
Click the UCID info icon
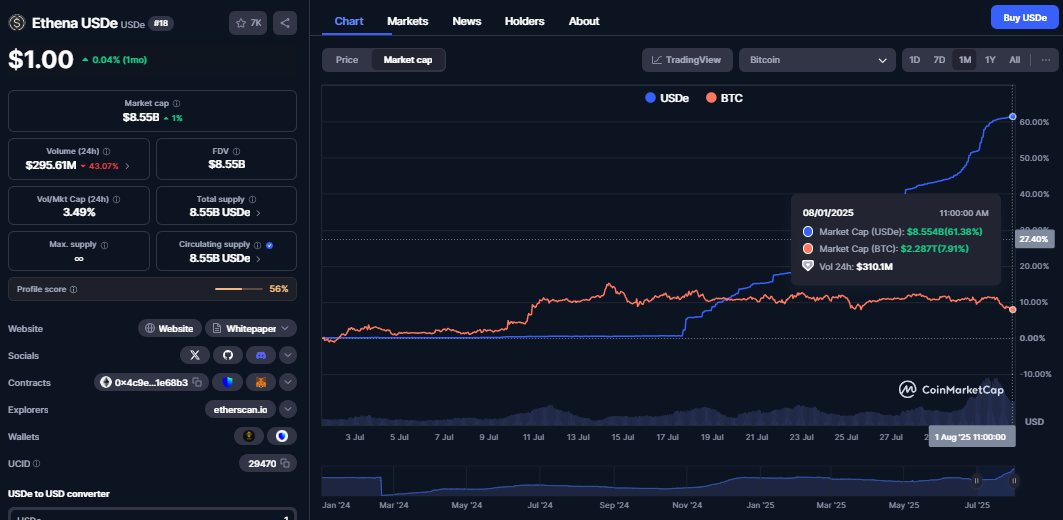point(37,464)
